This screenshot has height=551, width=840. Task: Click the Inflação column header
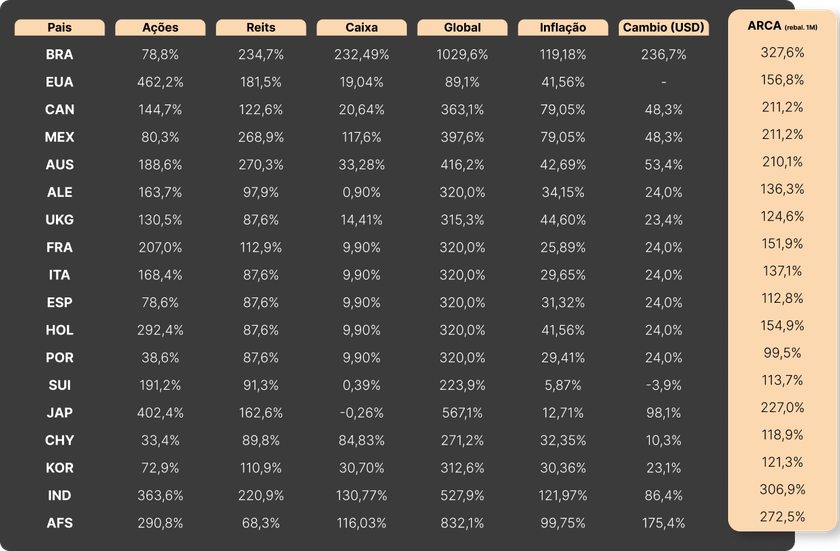pos(563,28)
